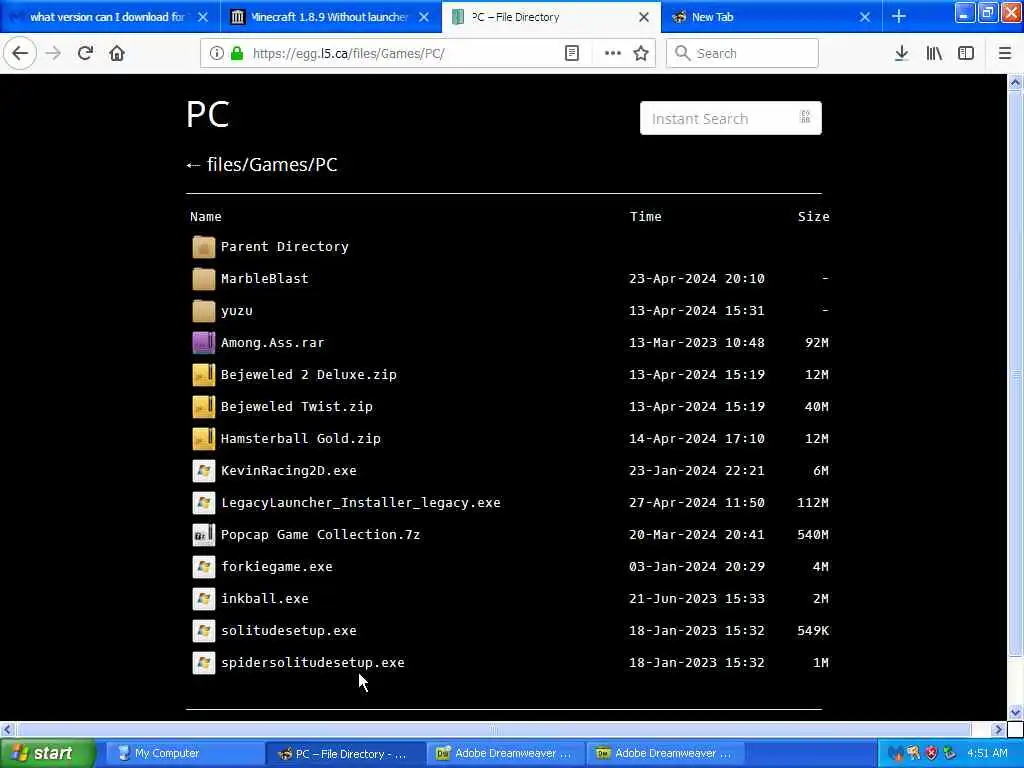Screen dimensions: 1024x768
Task: Sort listing by Time column header
Action: click(645, 217)
